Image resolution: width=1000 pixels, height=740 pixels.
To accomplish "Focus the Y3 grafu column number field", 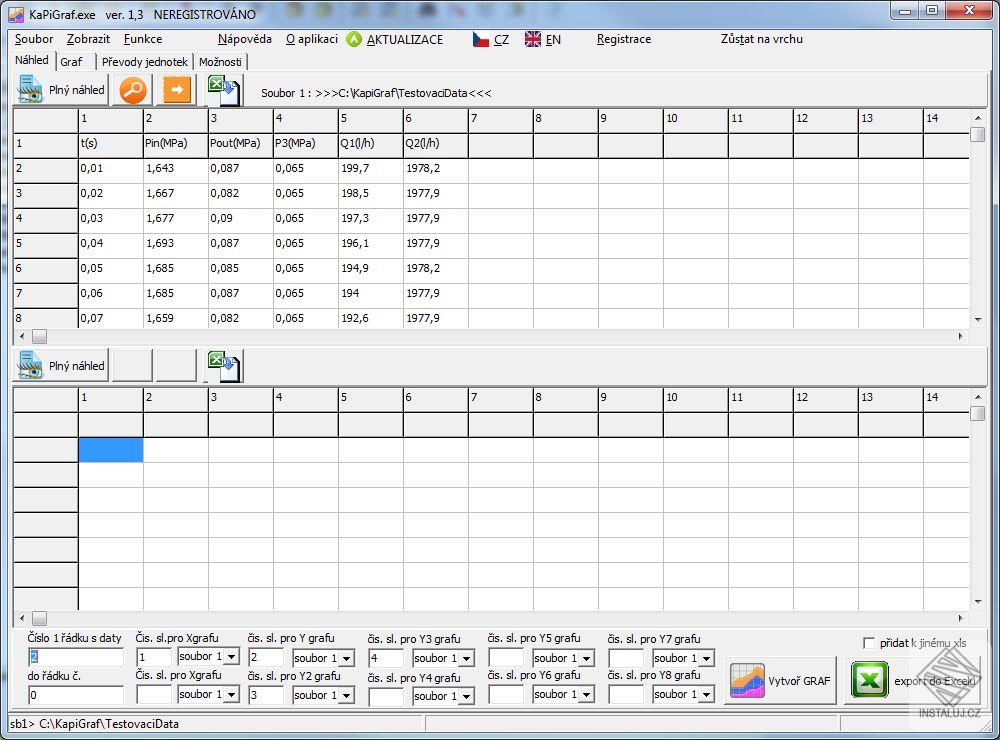I will pos(386,658).
